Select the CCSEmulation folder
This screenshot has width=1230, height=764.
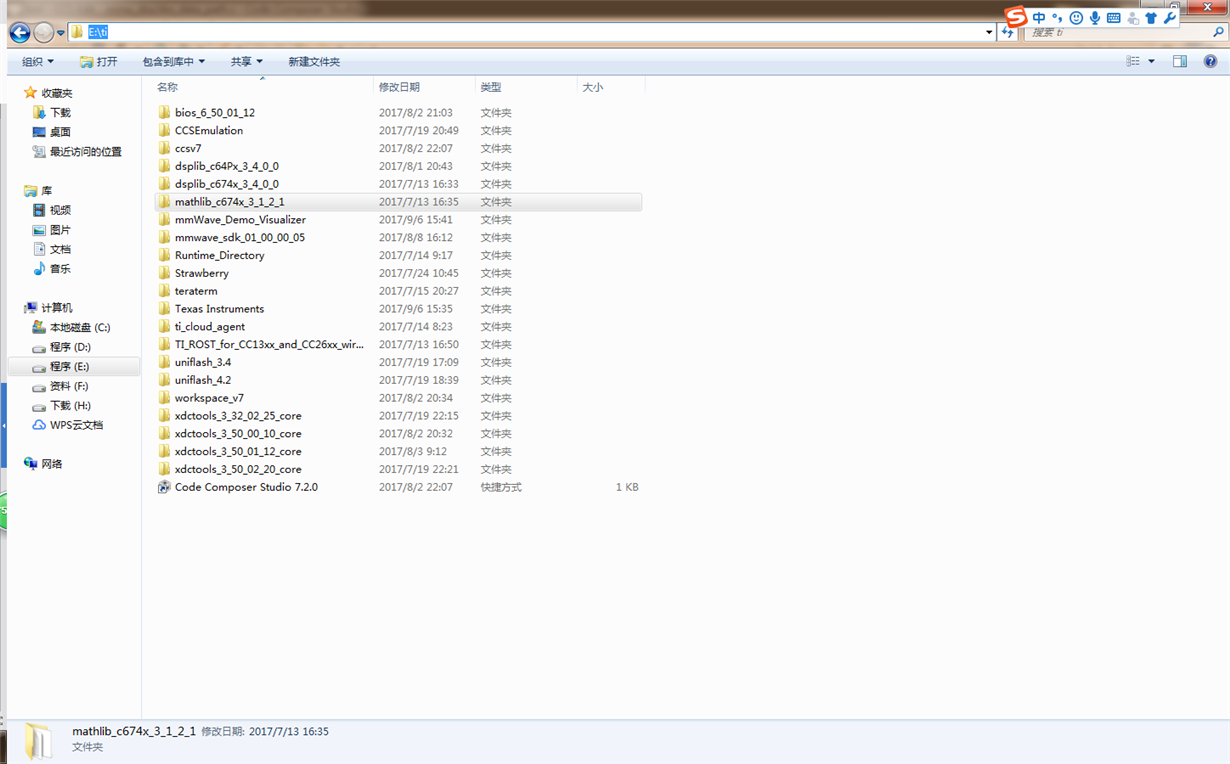[209, 131]
